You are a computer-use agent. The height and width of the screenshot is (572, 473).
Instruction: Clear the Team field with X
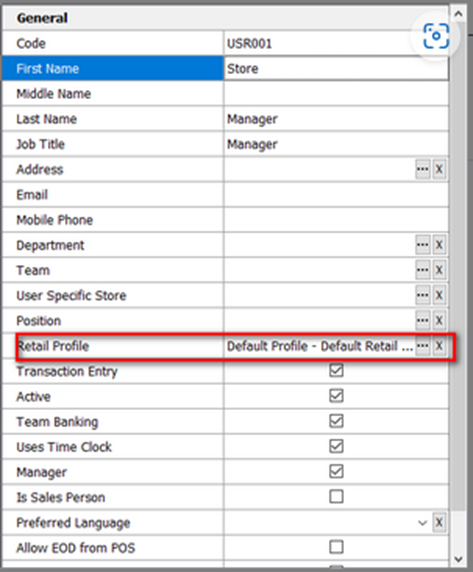[439, 270]
